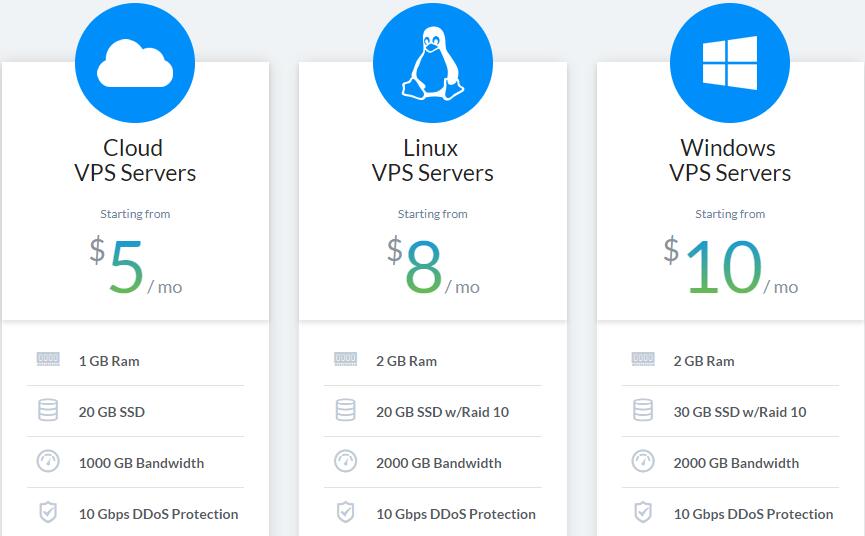Select the 1000 GB Bandwidth text
The height and width of the screenshot is (536, 865).
point(141,463)
